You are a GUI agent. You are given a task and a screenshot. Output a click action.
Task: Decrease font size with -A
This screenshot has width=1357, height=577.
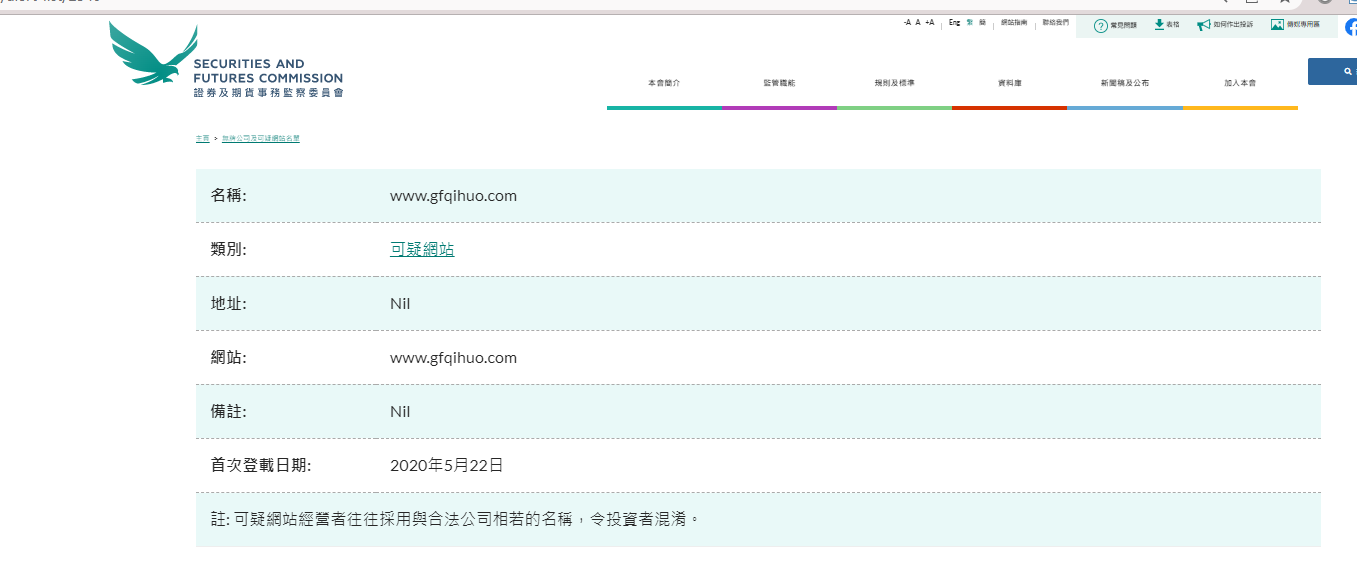coord(907,22)
